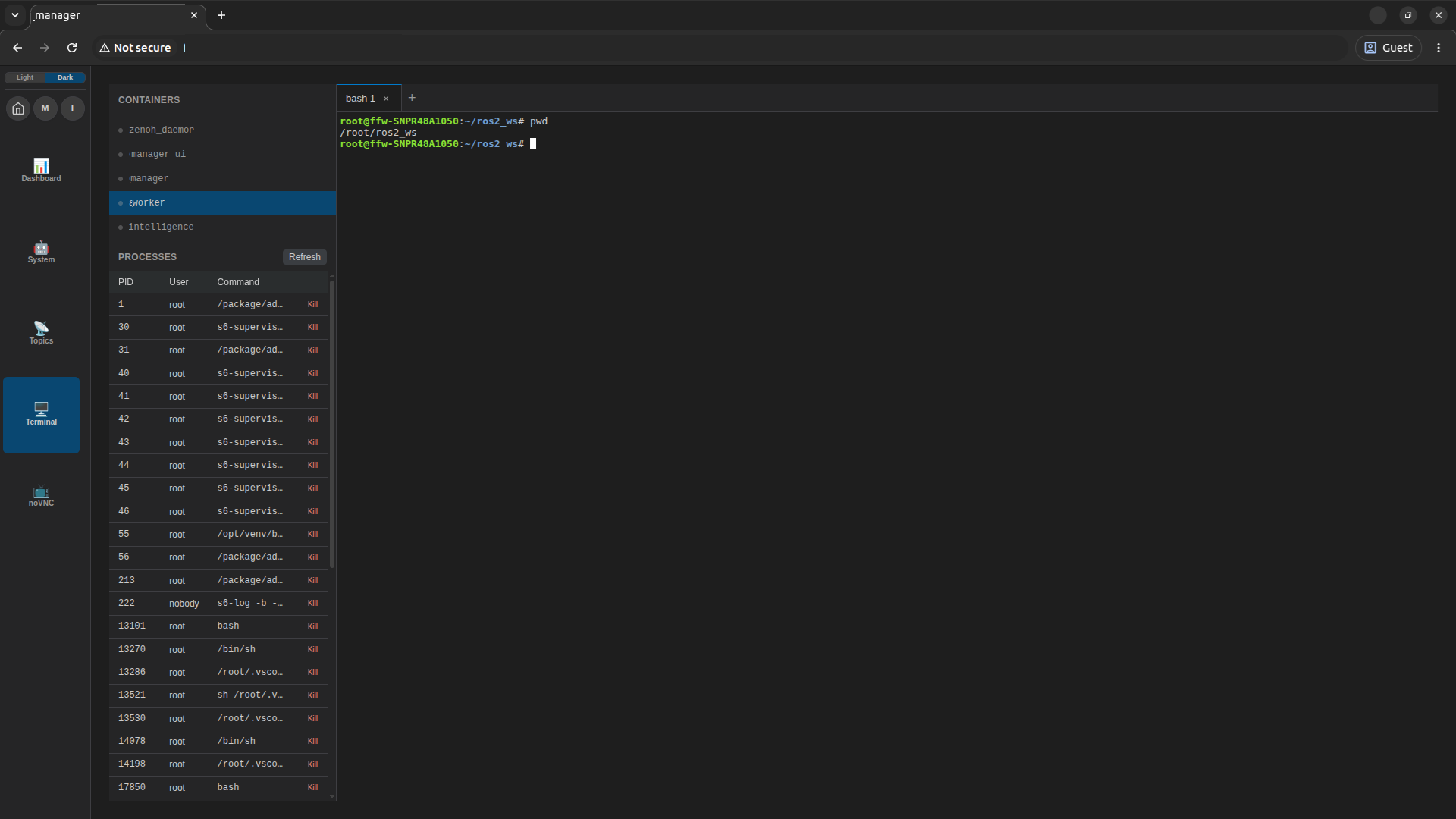Switch to the bash 1 tab

[361, 99]
